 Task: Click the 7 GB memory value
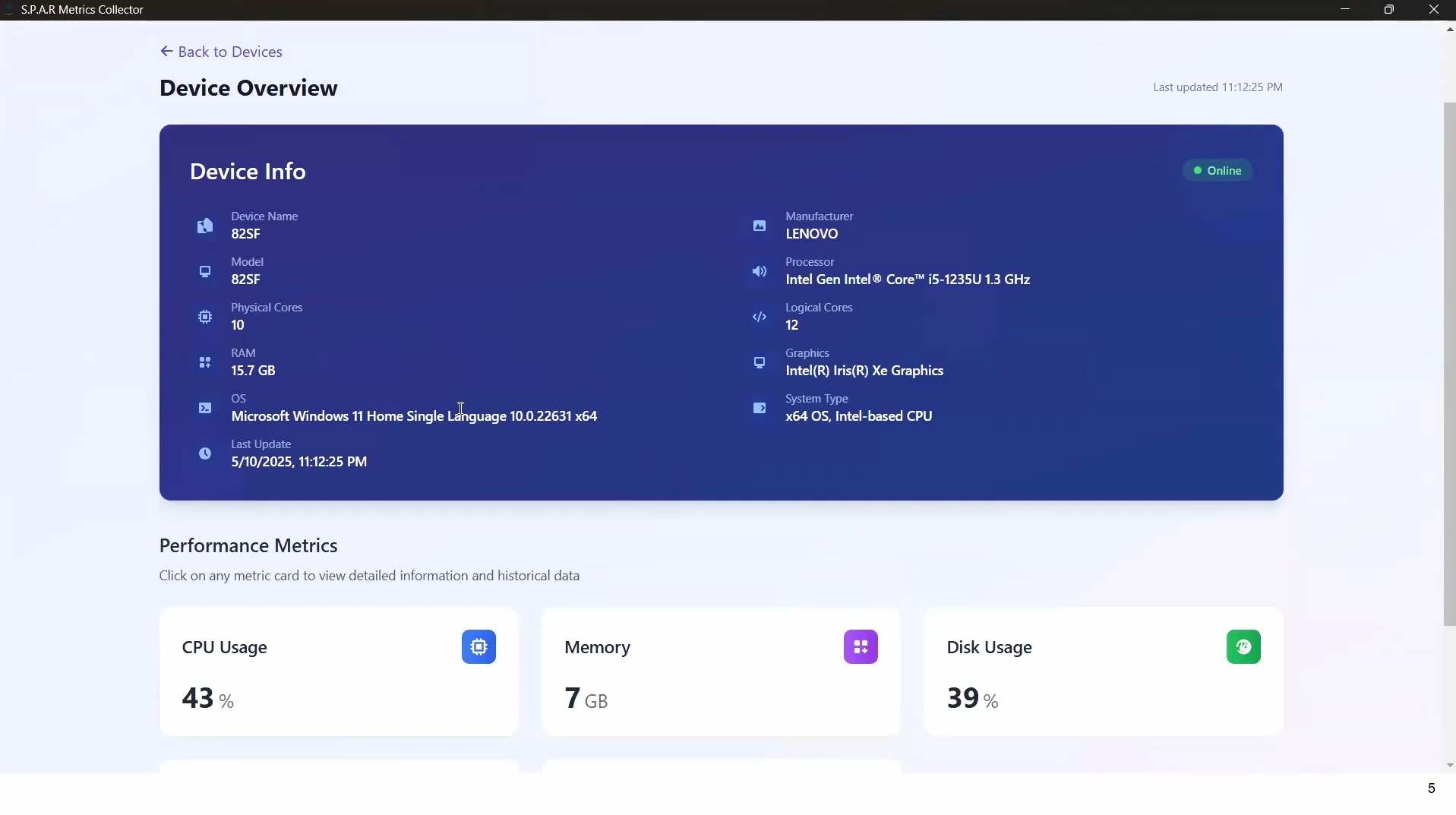[x=586, y=698]
